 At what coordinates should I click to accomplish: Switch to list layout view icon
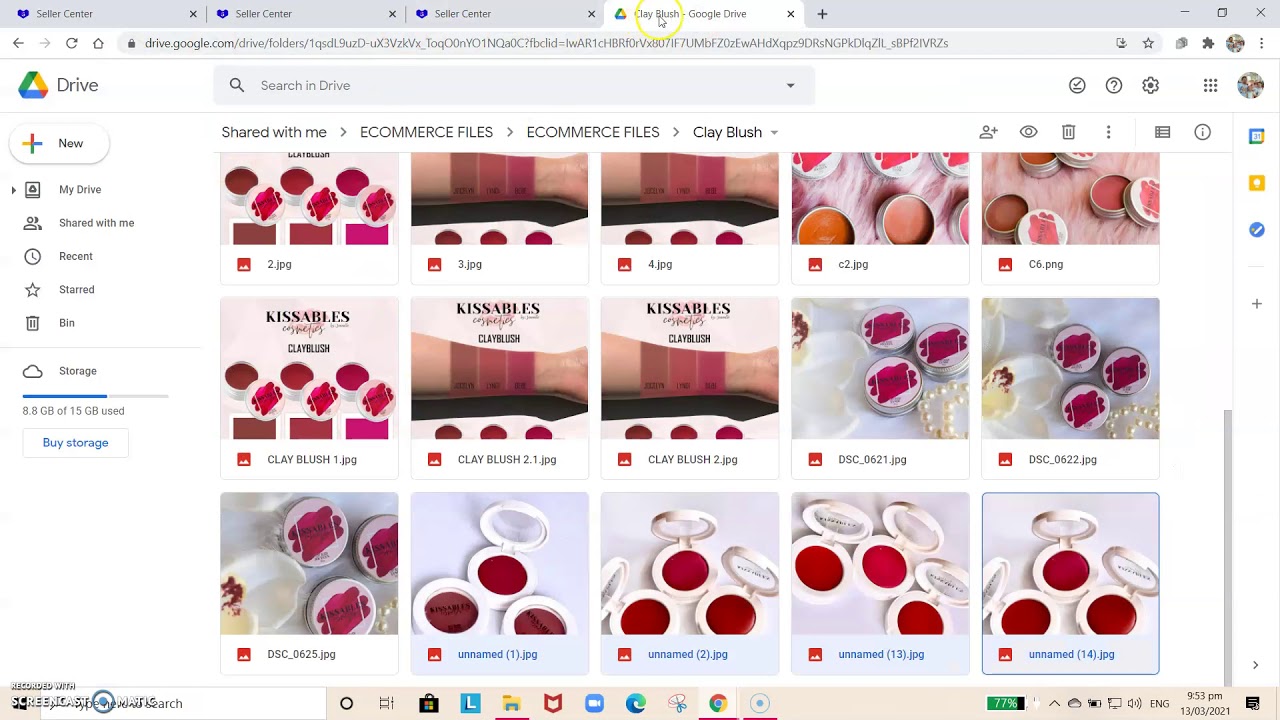click(x=1162, y=132)
